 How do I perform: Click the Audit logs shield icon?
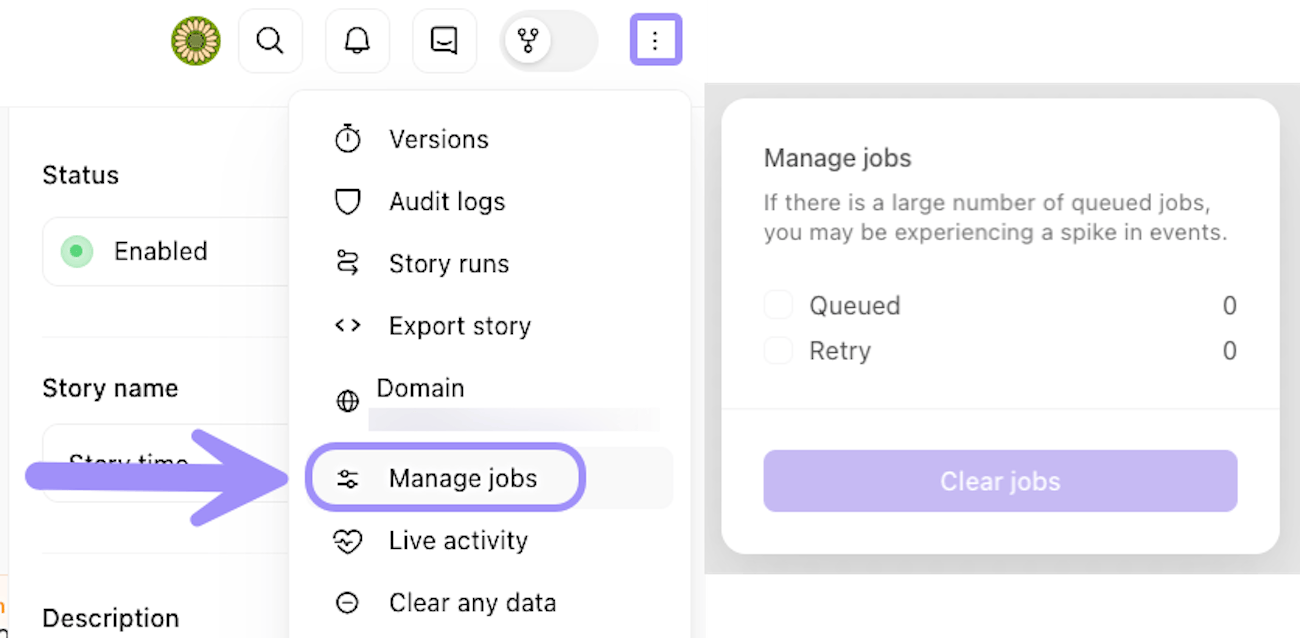pyautogui.click(x=347, y=202)
